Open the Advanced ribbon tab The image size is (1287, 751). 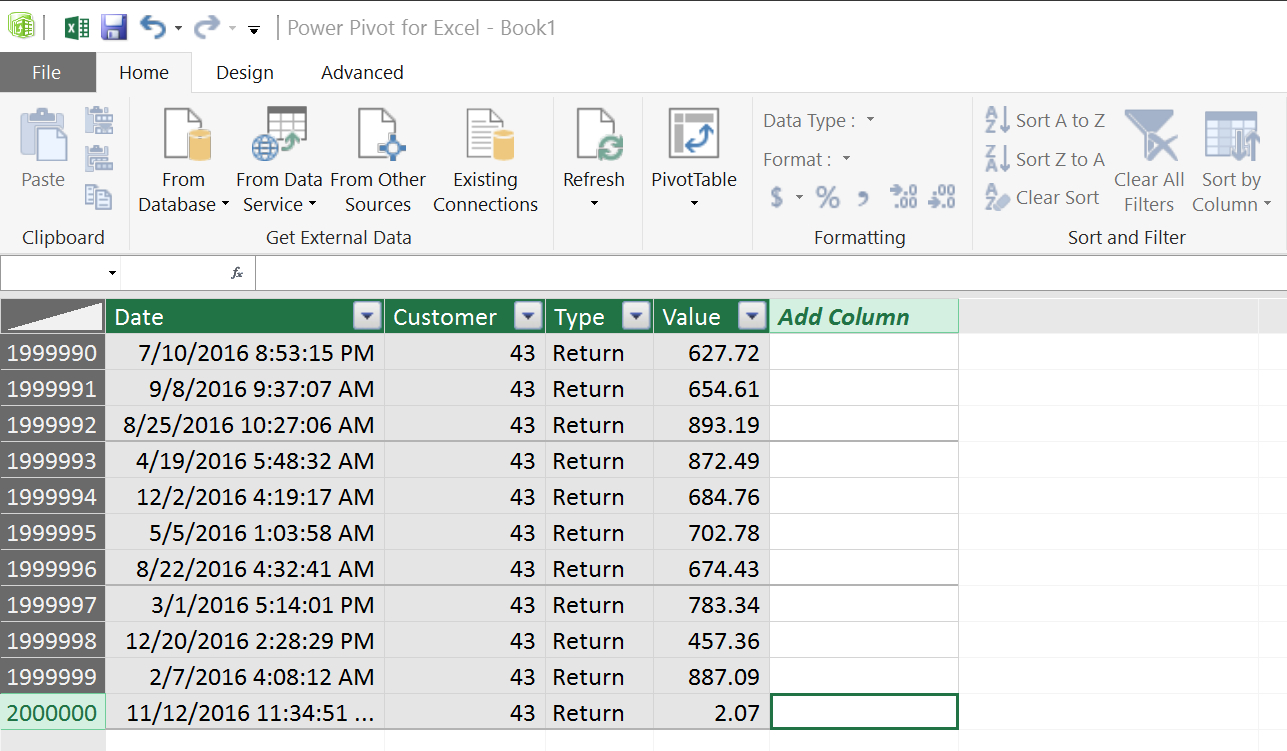[x=361, y=72]
